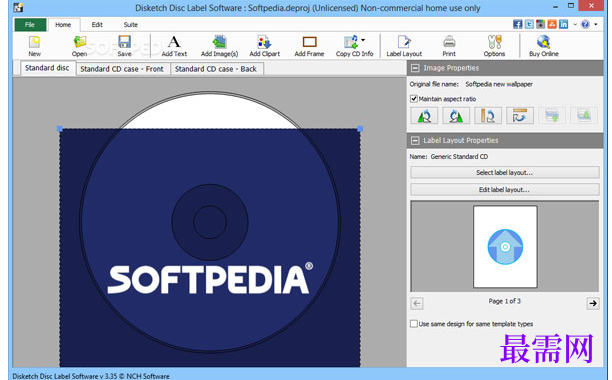
Task: Select Standard CD case - Back tab
Action: pyautogui.click(x=216, y=69)
